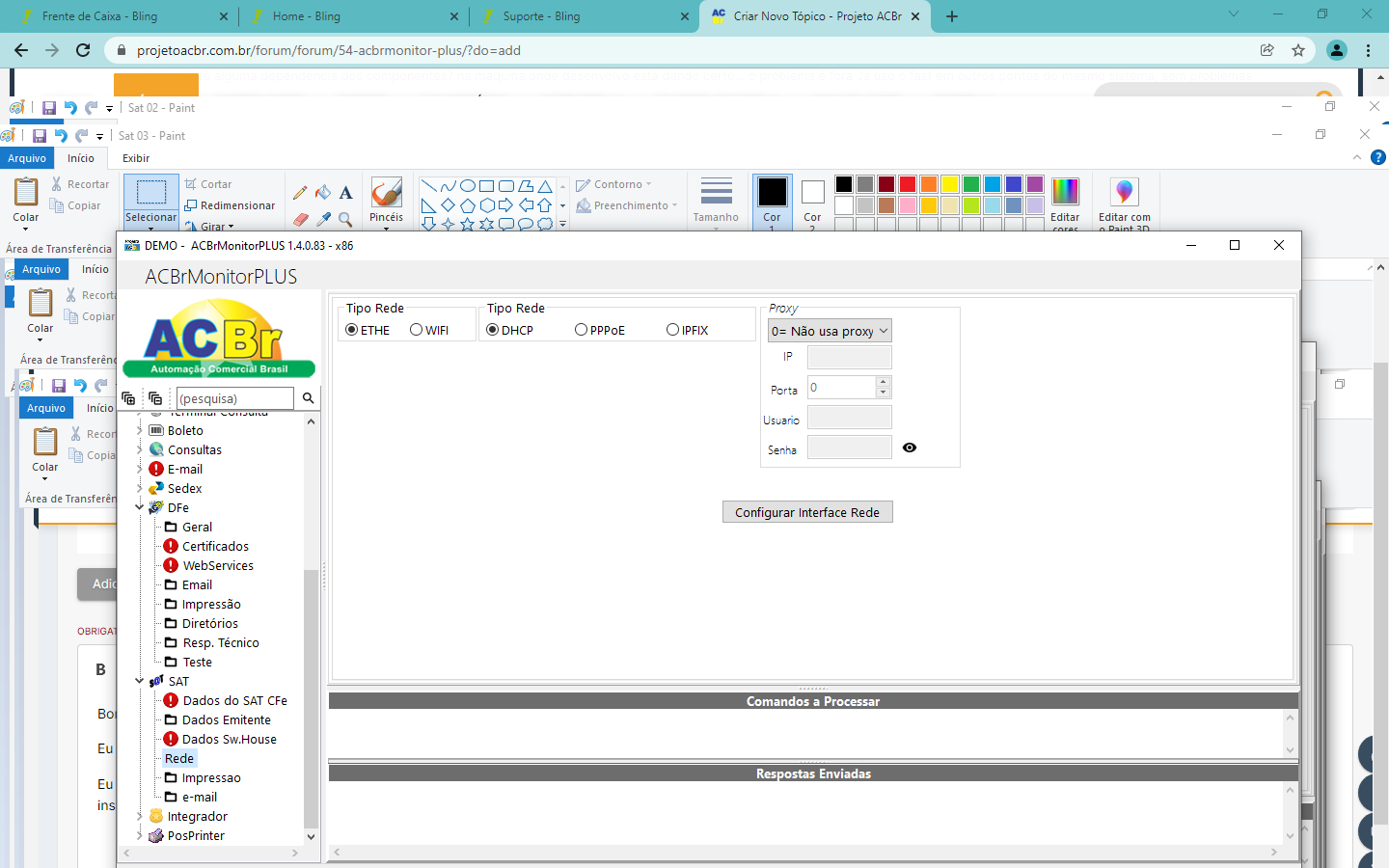Click the (pesquisa) search field
The image size is (1389, 868).
[235, 398]
